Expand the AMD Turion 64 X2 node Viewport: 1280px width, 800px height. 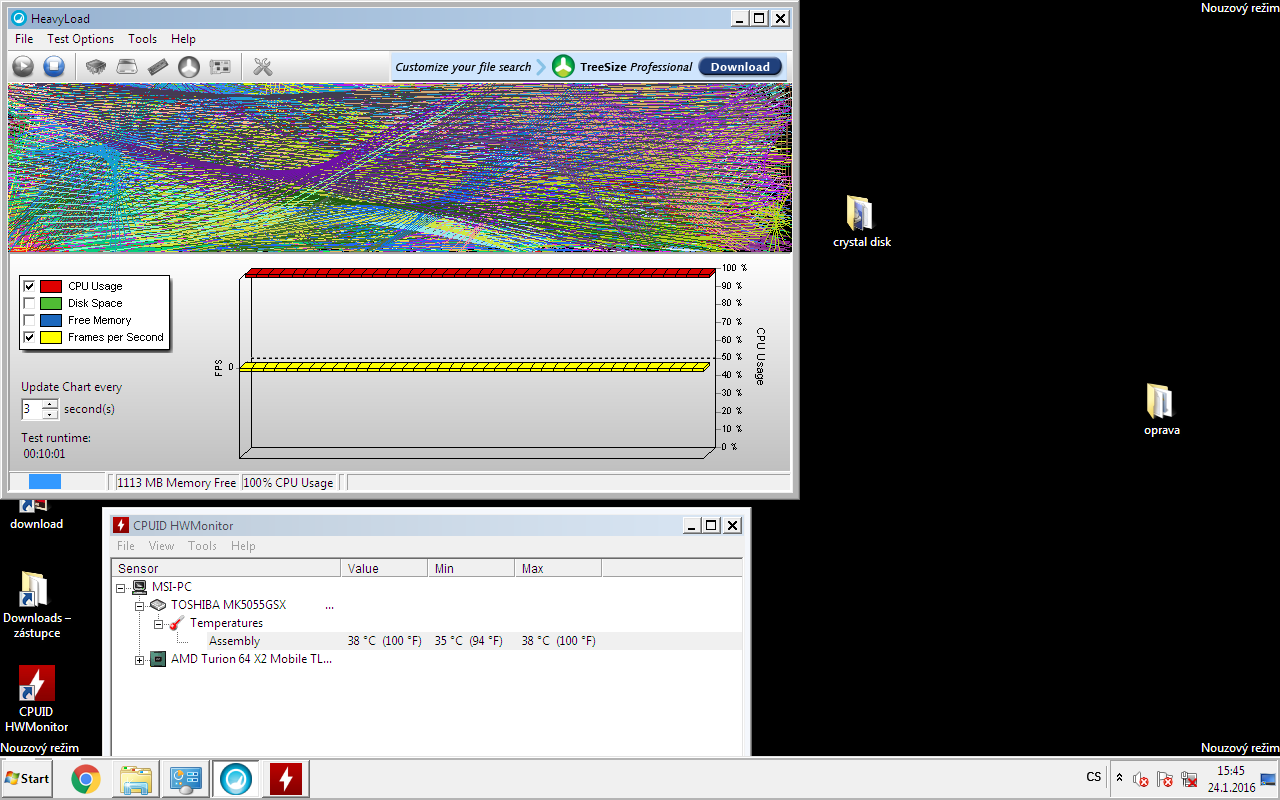pos(140,660)
